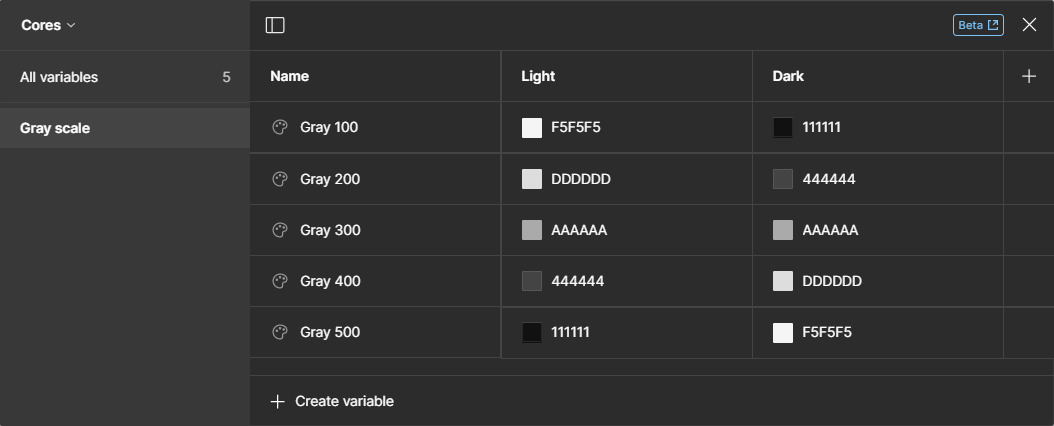The image size is (1054, 426).
Task: Click the Gray 500 palette icon
Action: click(280, 332)
